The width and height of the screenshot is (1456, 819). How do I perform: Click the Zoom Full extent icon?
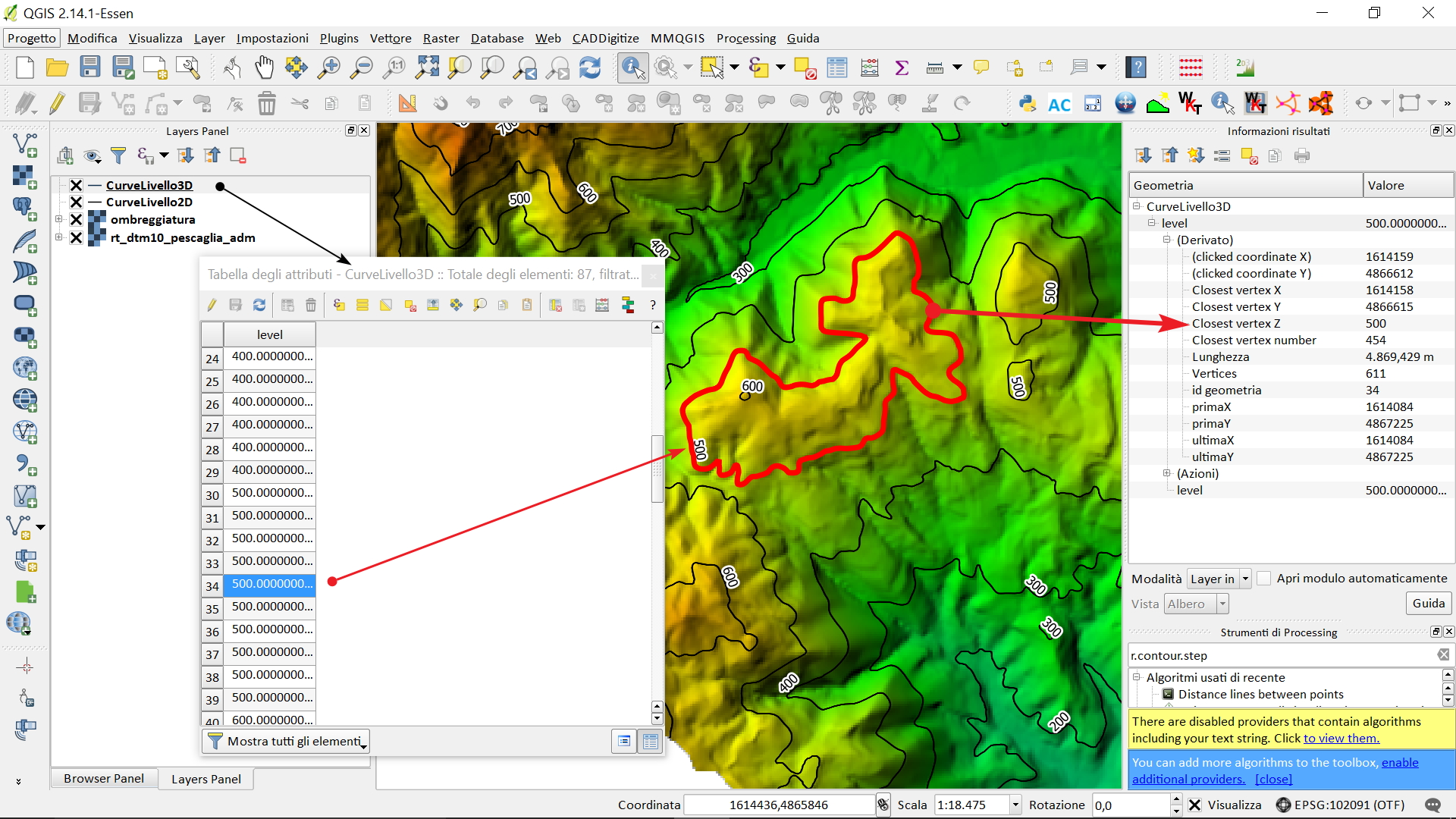coord(427,68)
